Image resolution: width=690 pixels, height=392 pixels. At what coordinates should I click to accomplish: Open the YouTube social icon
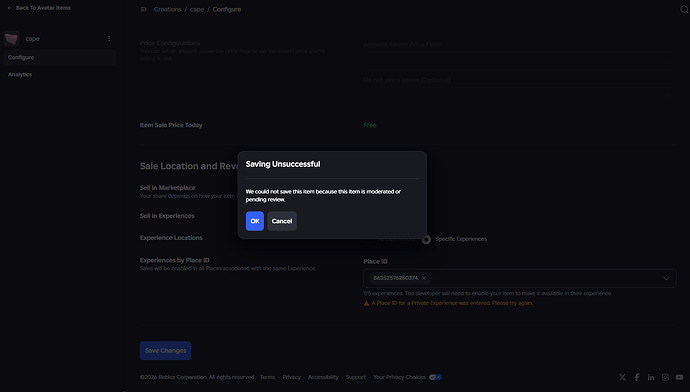pos(679,377)
